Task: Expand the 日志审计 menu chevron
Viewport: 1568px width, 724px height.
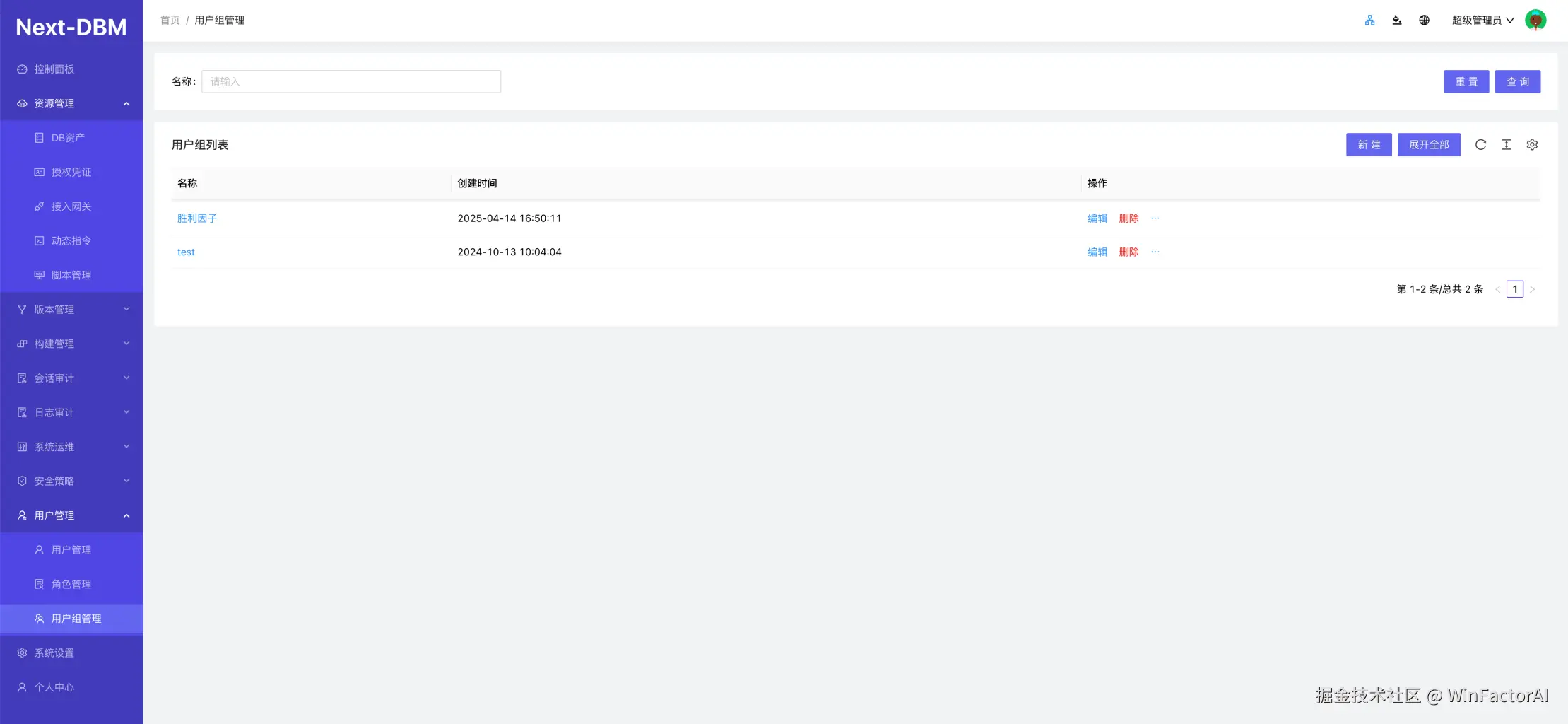Action: tap(126, 412)
